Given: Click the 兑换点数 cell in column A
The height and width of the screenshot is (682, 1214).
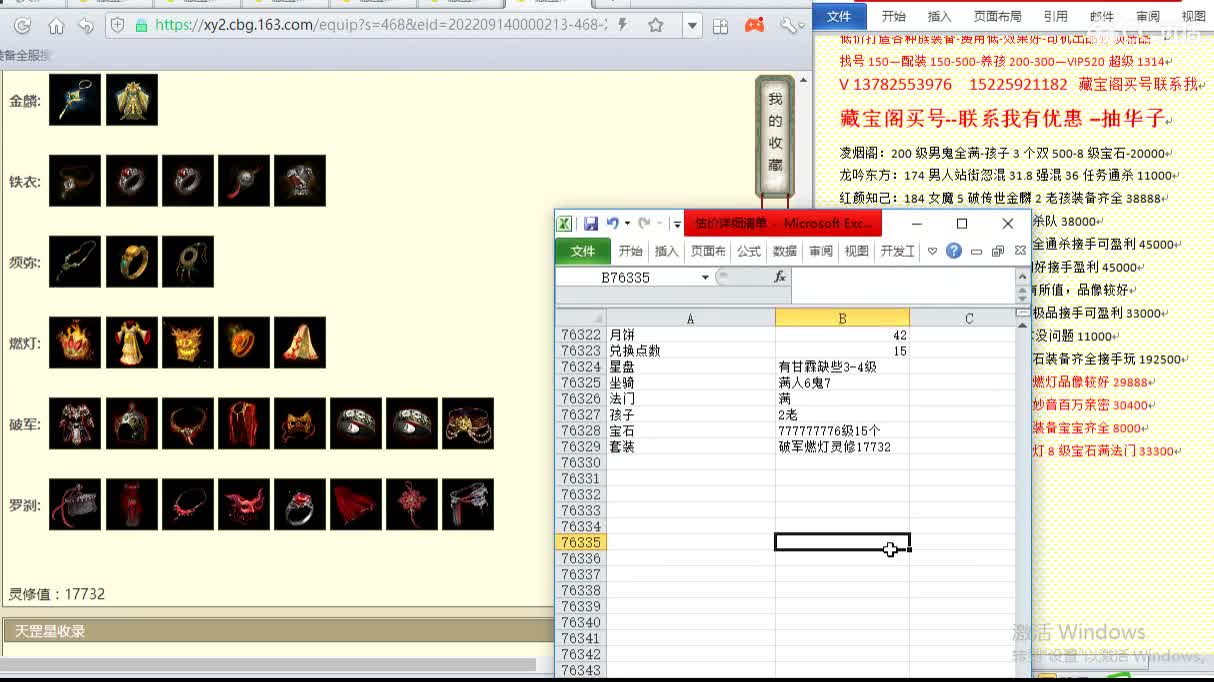Looking at the screenshot, I should pyautogui.click(x=690, y=350).
